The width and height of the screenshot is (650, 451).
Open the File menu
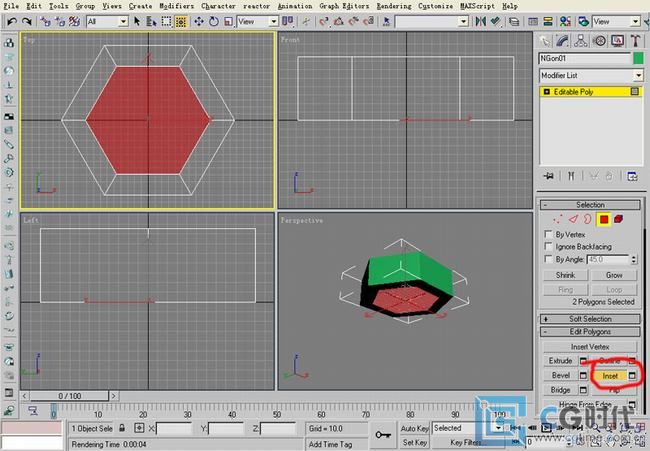click(x=11, y=6)
